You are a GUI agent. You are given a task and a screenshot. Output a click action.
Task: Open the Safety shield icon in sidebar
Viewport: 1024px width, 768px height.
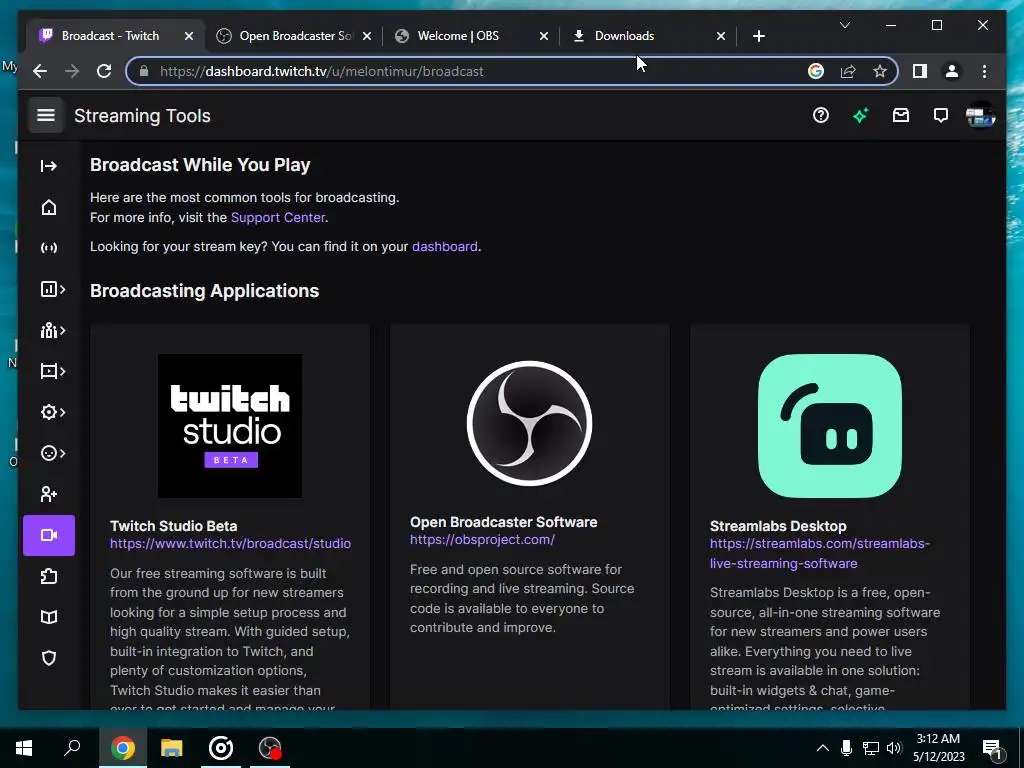pos(49,658)
